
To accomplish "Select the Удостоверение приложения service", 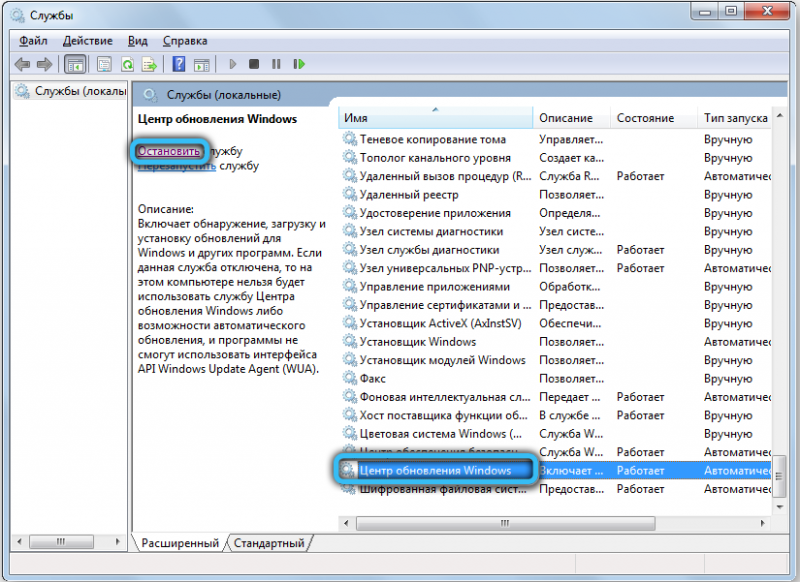I will coord(555,213).
